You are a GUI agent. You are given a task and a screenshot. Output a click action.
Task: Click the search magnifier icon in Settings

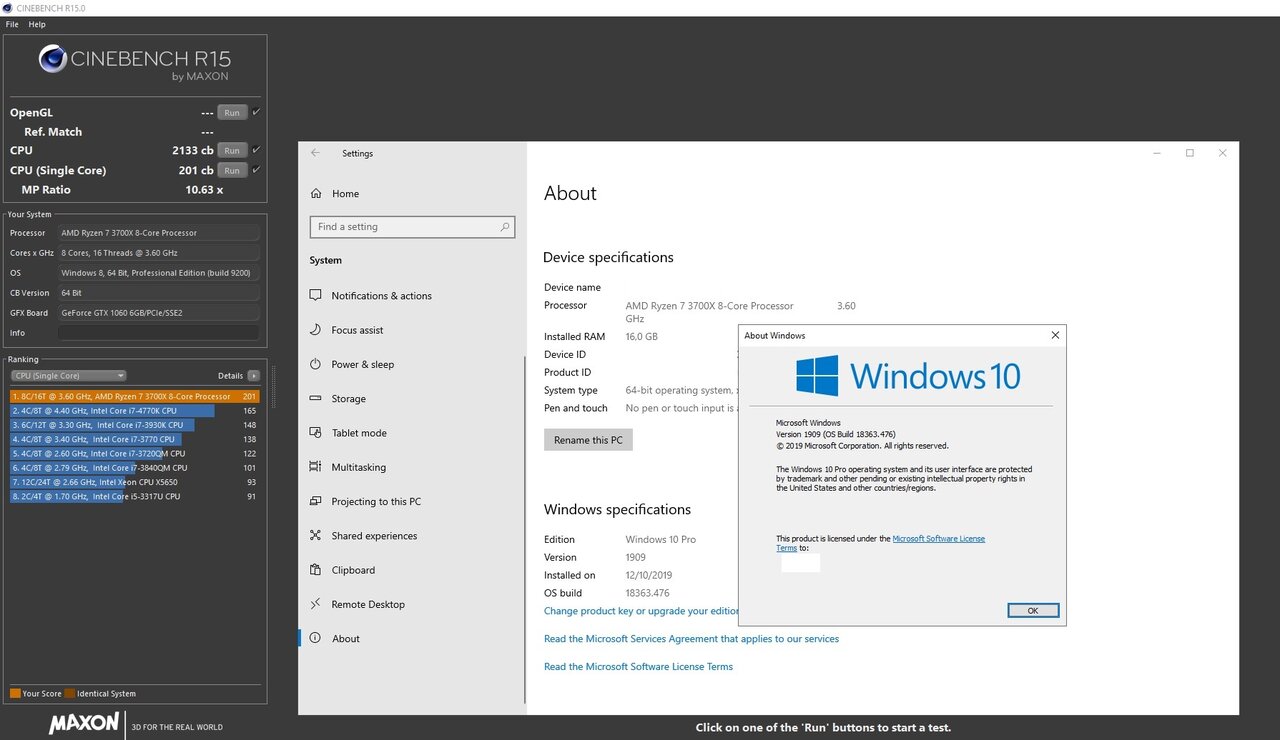505,227
